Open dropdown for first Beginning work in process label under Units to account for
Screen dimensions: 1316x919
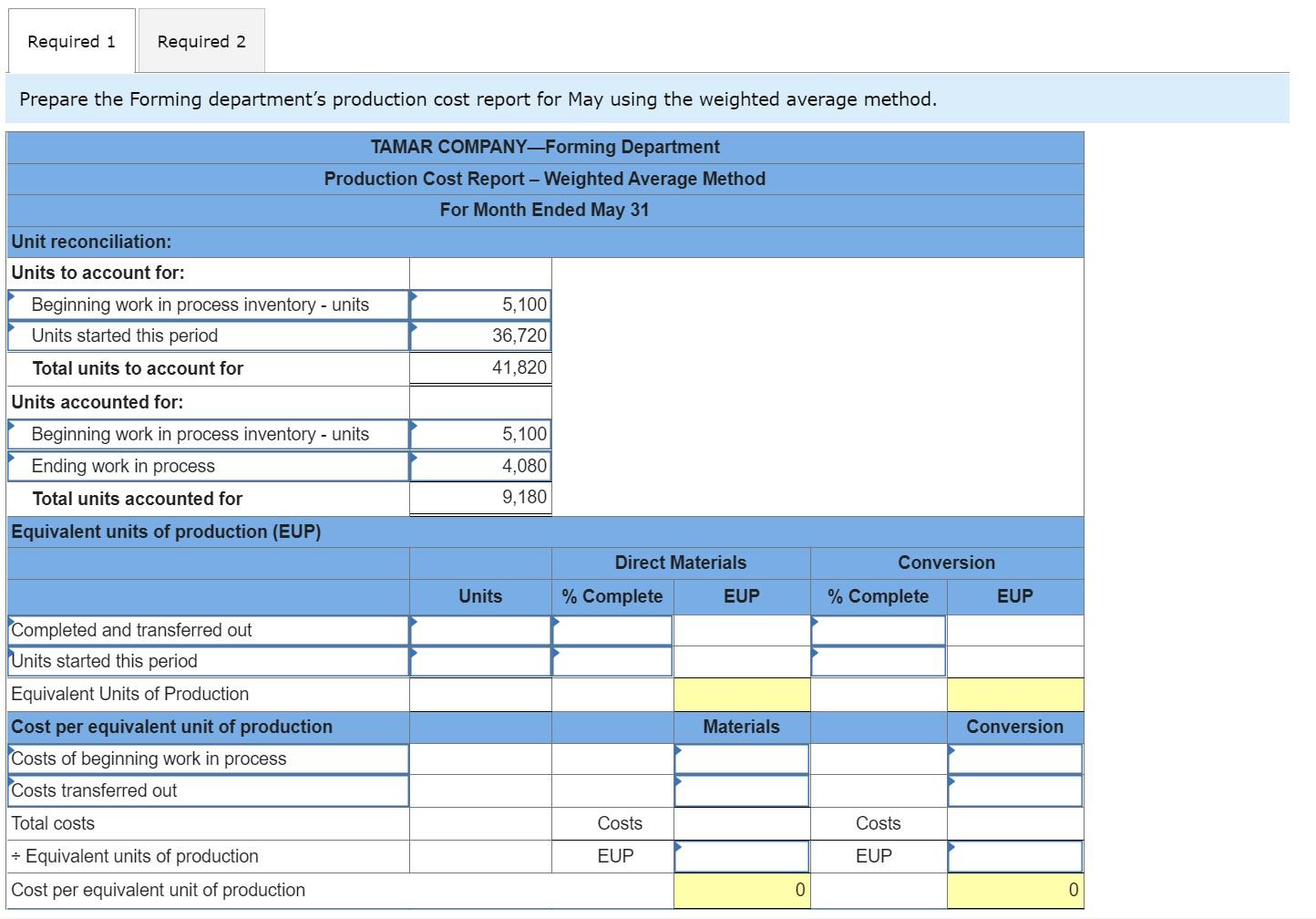coord(209,305)
